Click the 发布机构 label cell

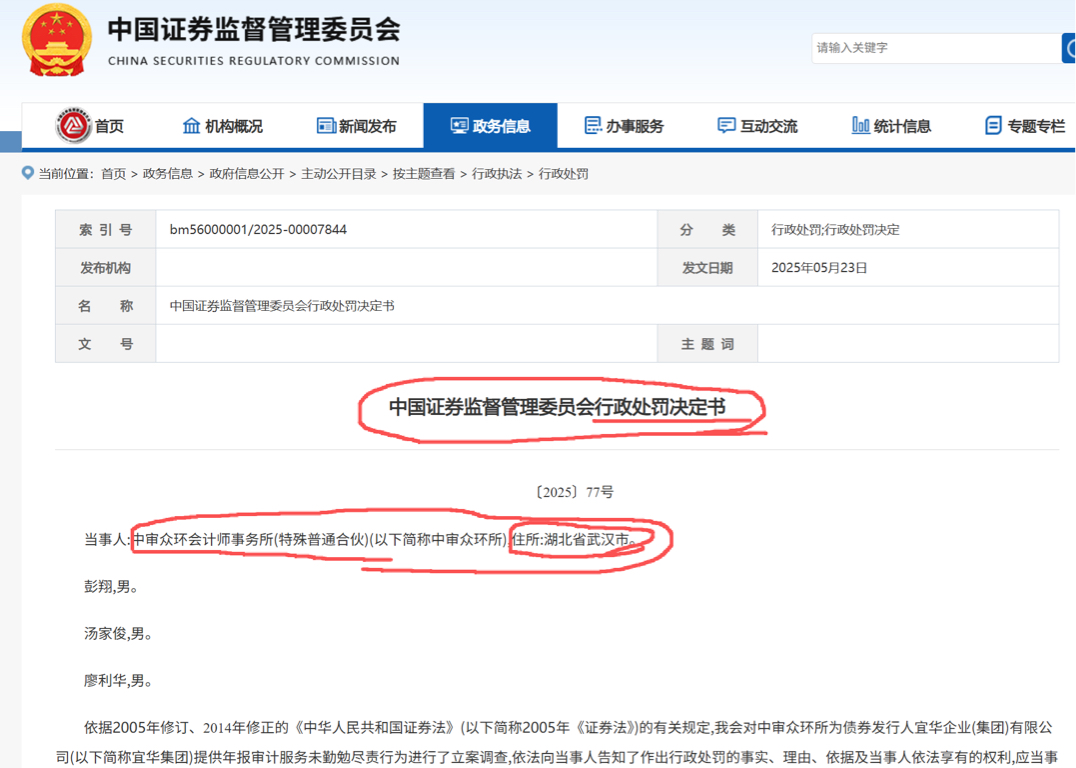coord(106,268)
